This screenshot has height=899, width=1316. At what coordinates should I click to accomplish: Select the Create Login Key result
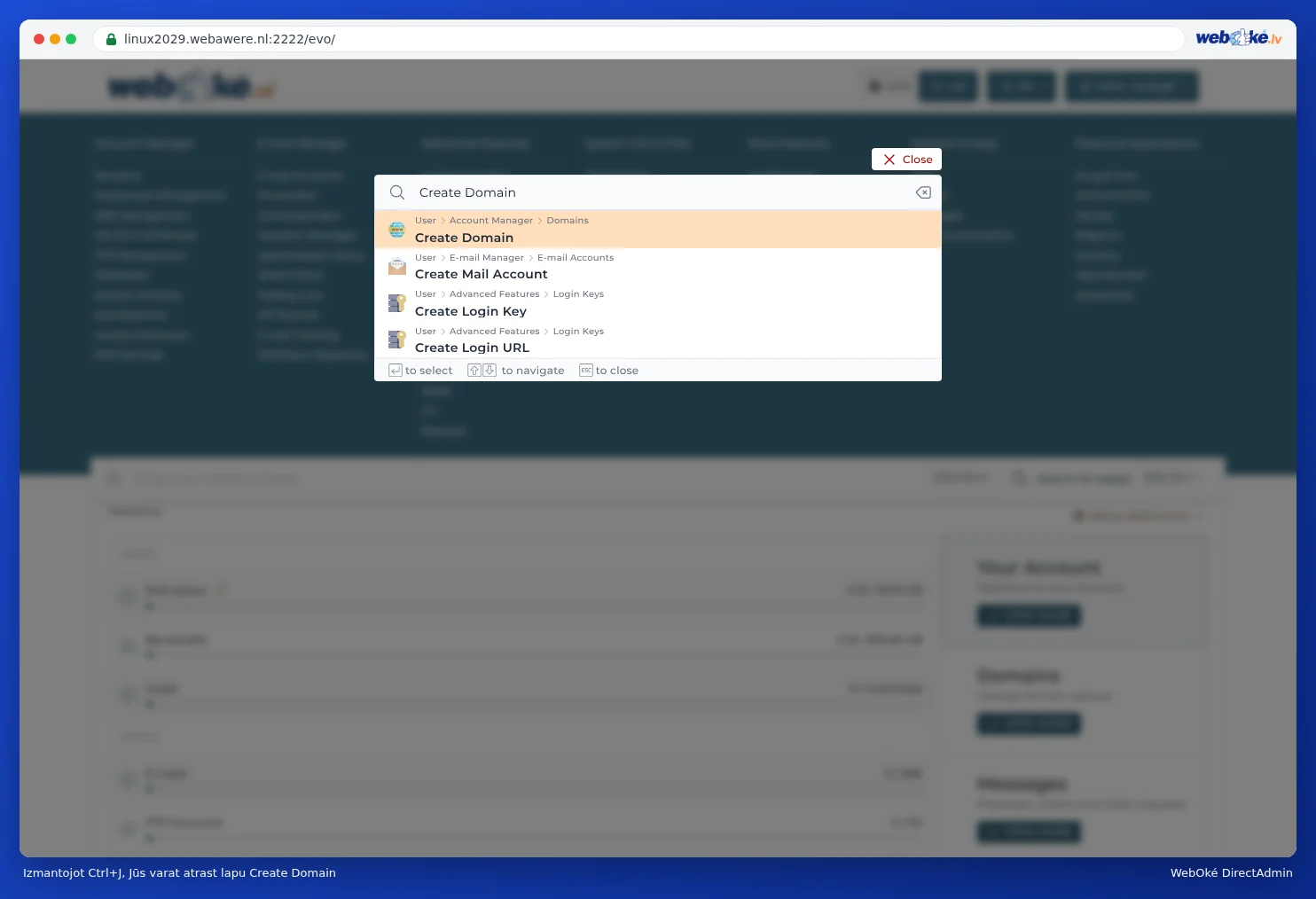coord(658,303)
